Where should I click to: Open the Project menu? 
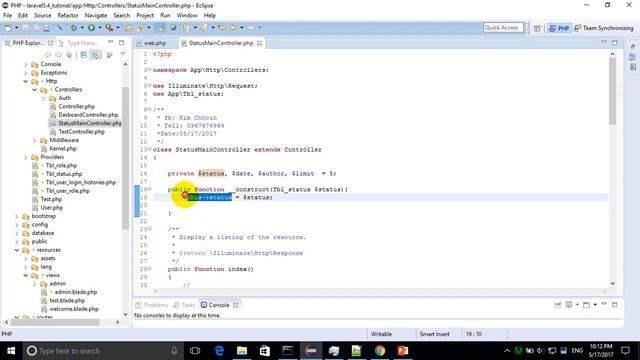point(145,16)
